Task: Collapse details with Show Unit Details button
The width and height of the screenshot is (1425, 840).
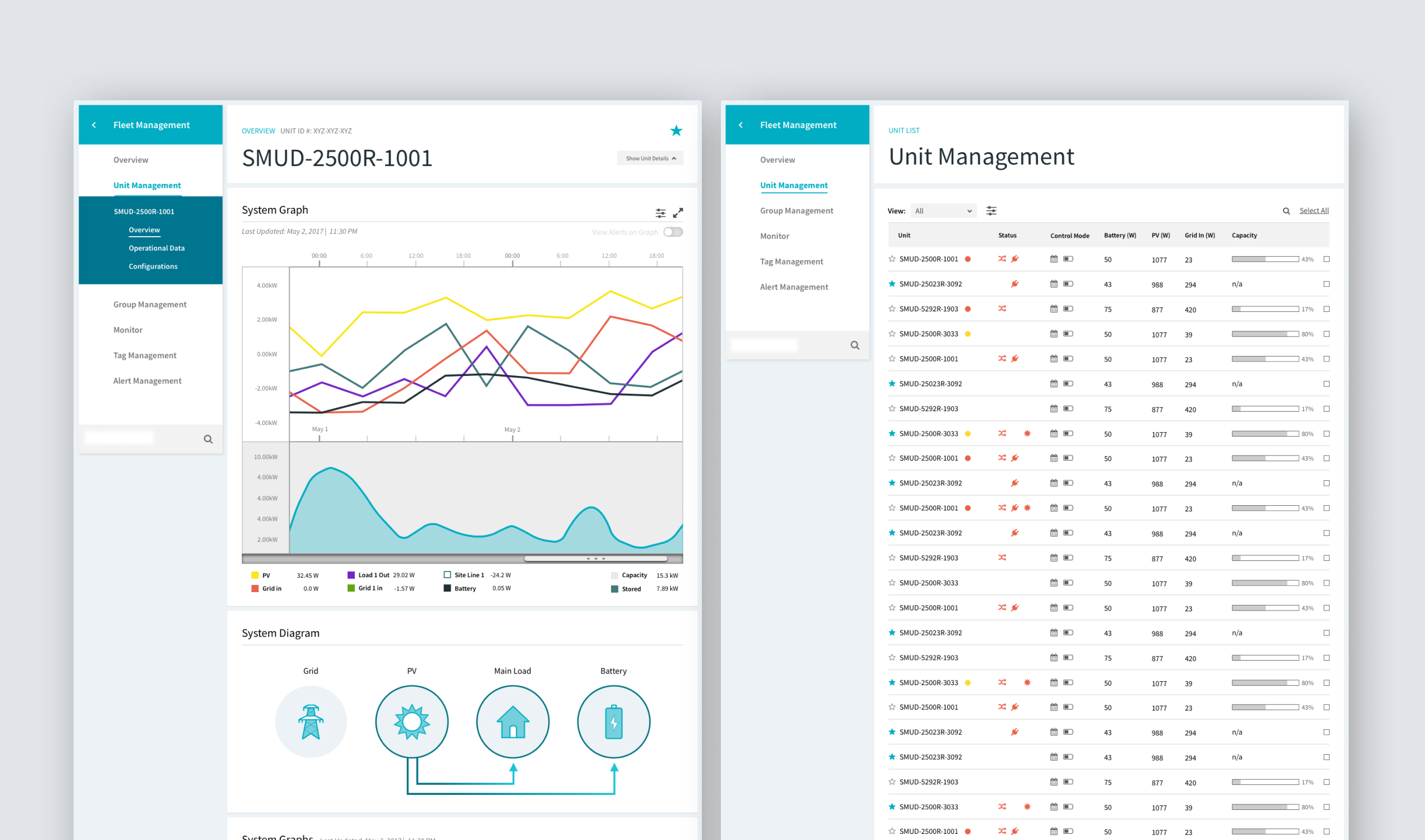Action: [650, 158]
